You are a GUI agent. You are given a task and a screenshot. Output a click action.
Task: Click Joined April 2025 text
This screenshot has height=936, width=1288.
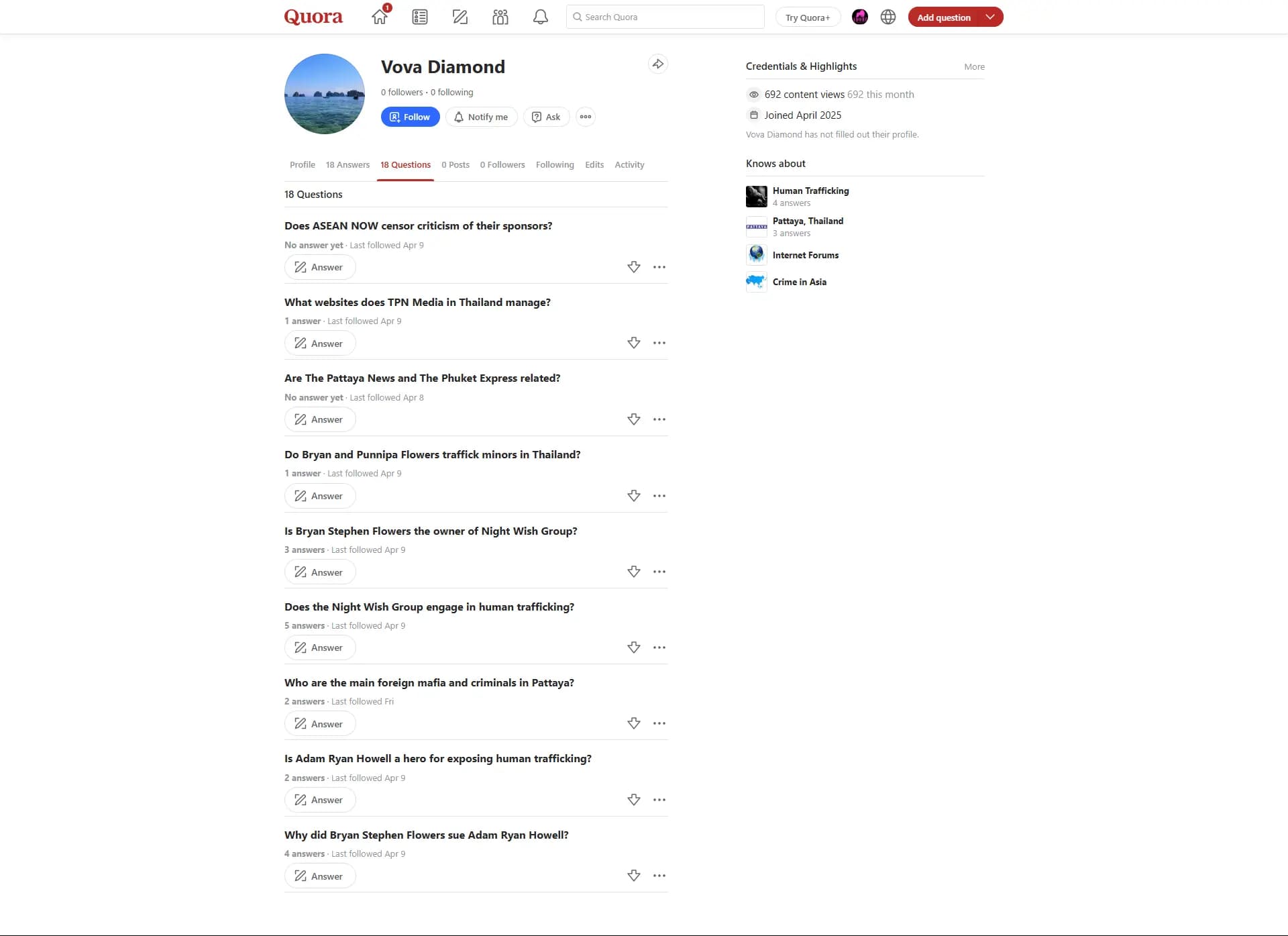tap(802, 115)
